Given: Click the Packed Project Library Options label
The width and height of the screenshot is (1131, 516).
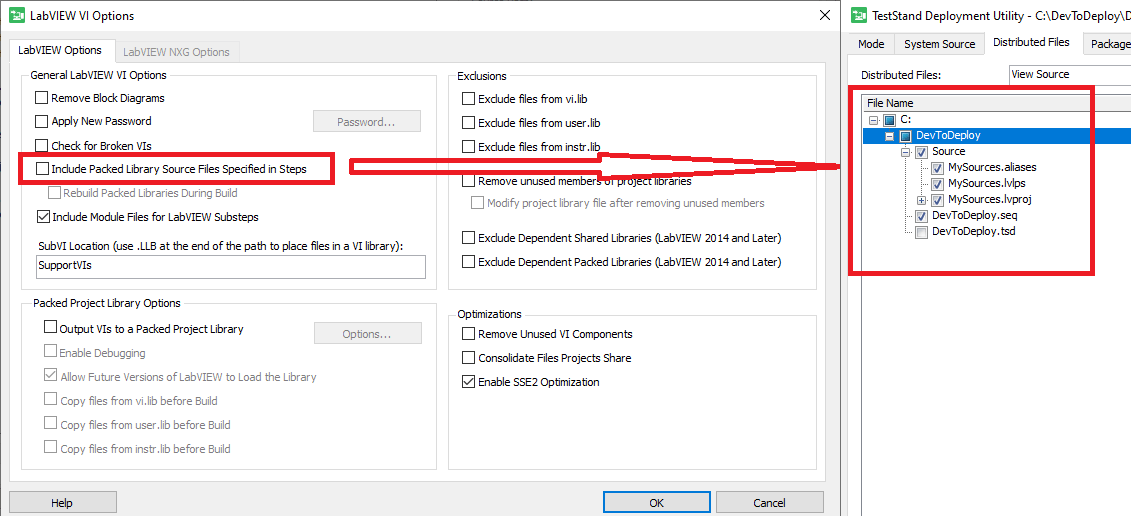Looking at the screenshot, I should (x=107, y=303).
